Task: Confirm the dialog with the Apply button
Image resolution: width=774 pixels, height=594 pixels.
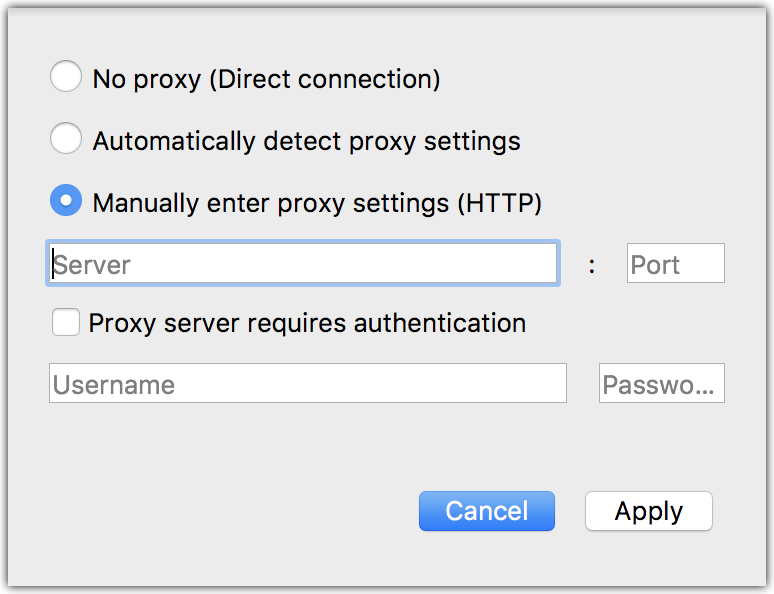Action: coord(648,511)
